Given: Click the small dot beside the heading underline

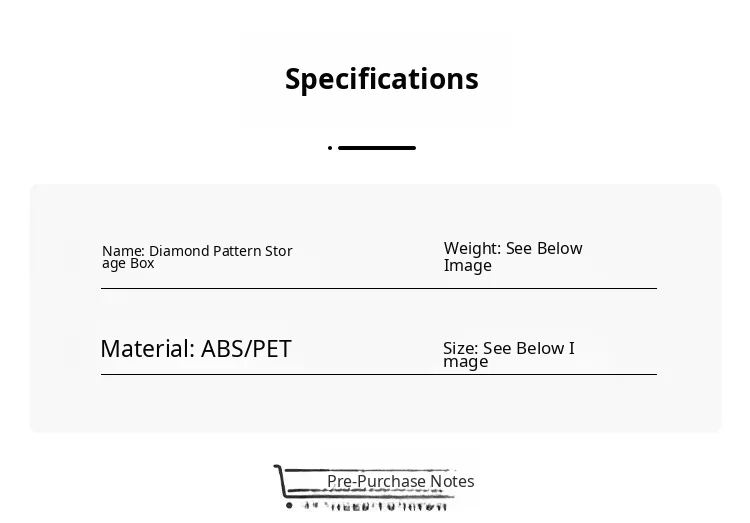Looking at the screenshot, I should pyautogui.click(x=330, y=148).
